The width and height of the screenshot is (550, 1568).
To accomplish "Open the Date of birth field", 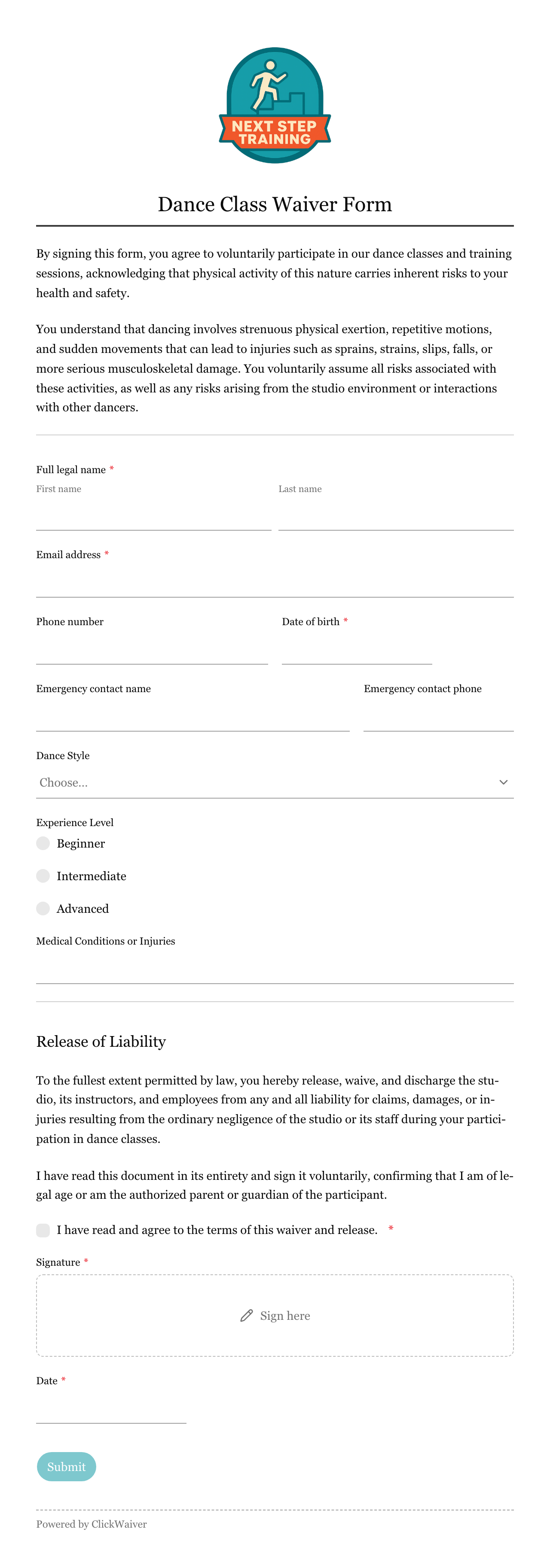I will [x=357, y=649].
